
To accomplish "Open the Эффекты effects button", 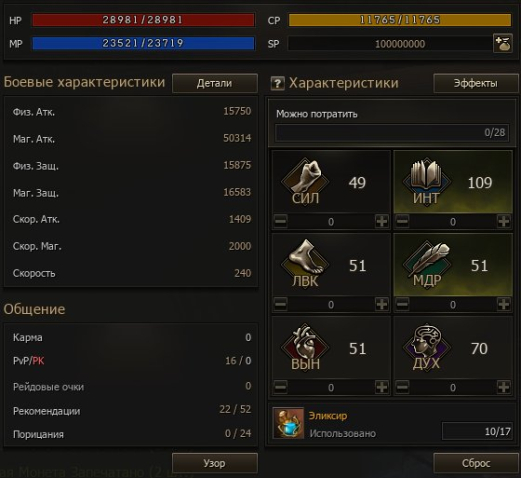I will (x=476, y=83).
